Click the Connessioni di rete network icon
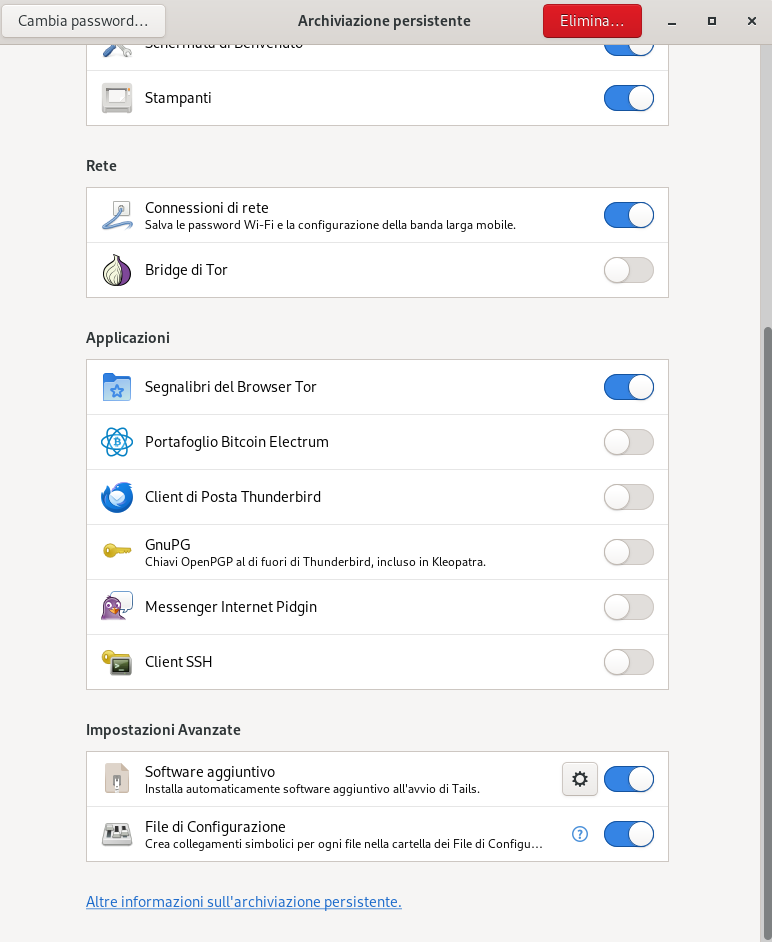 pos(117,216)
